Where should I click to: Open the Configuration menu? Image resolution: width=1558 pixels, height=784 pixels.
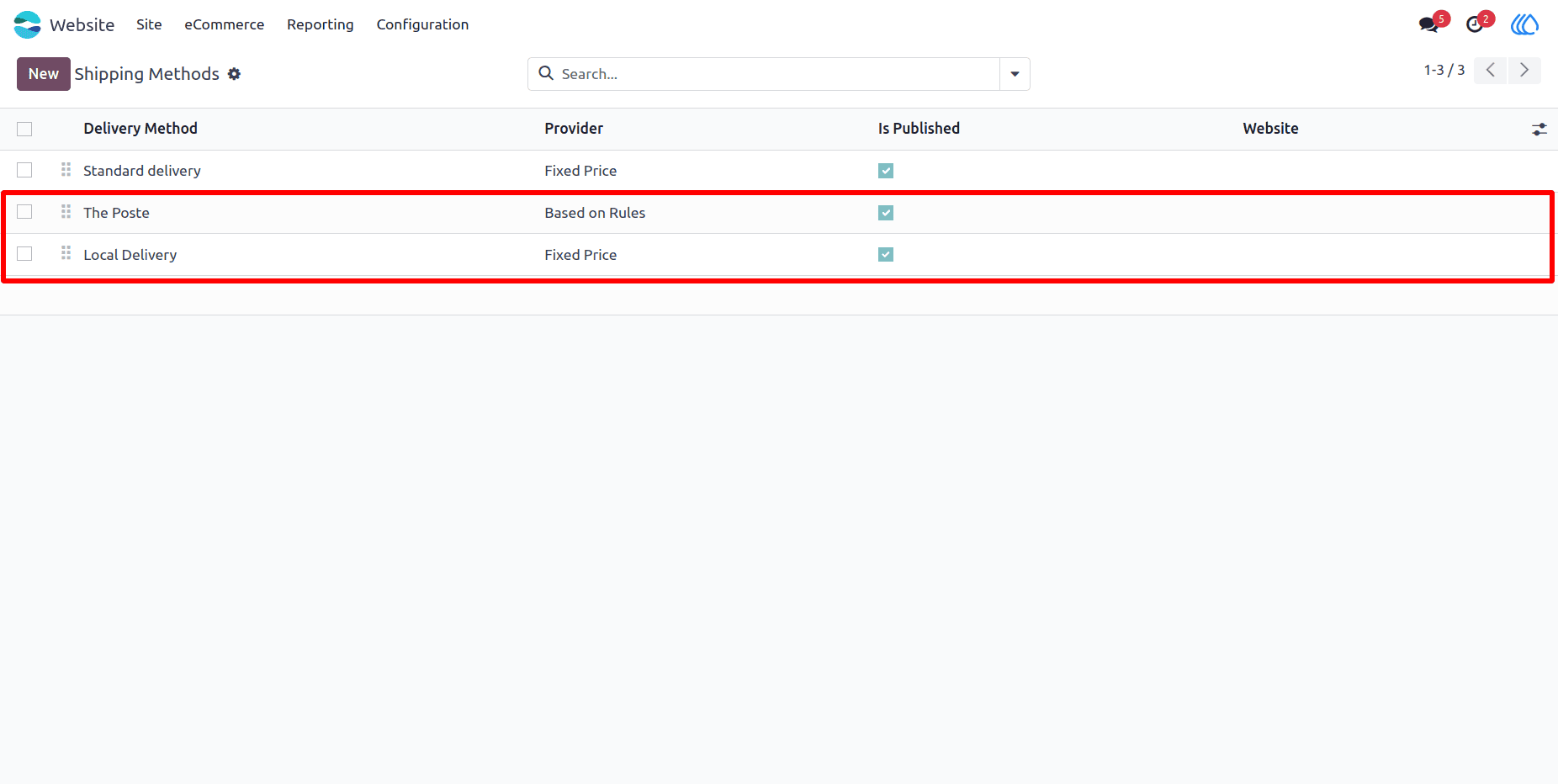pyautogui.click(x=422, y=24)
